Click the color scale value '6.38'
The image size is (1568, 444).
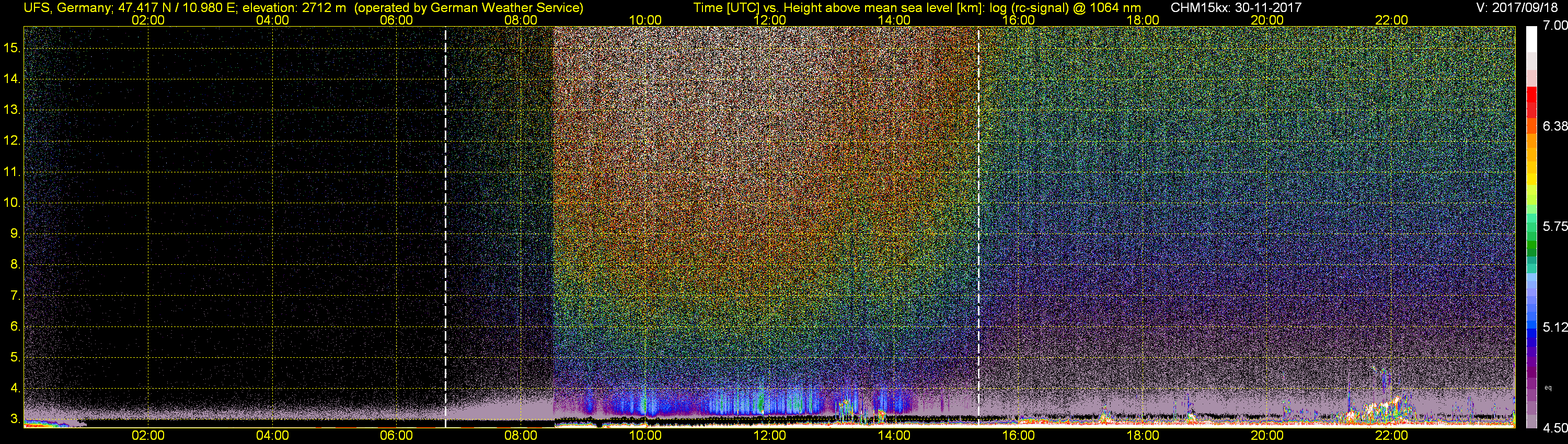coord(1554,126)
